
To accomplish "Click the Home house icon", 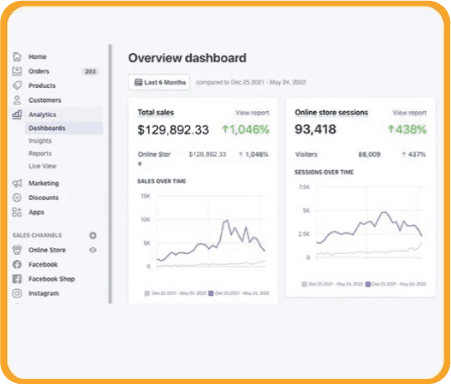I will click(x=17, y=57).
